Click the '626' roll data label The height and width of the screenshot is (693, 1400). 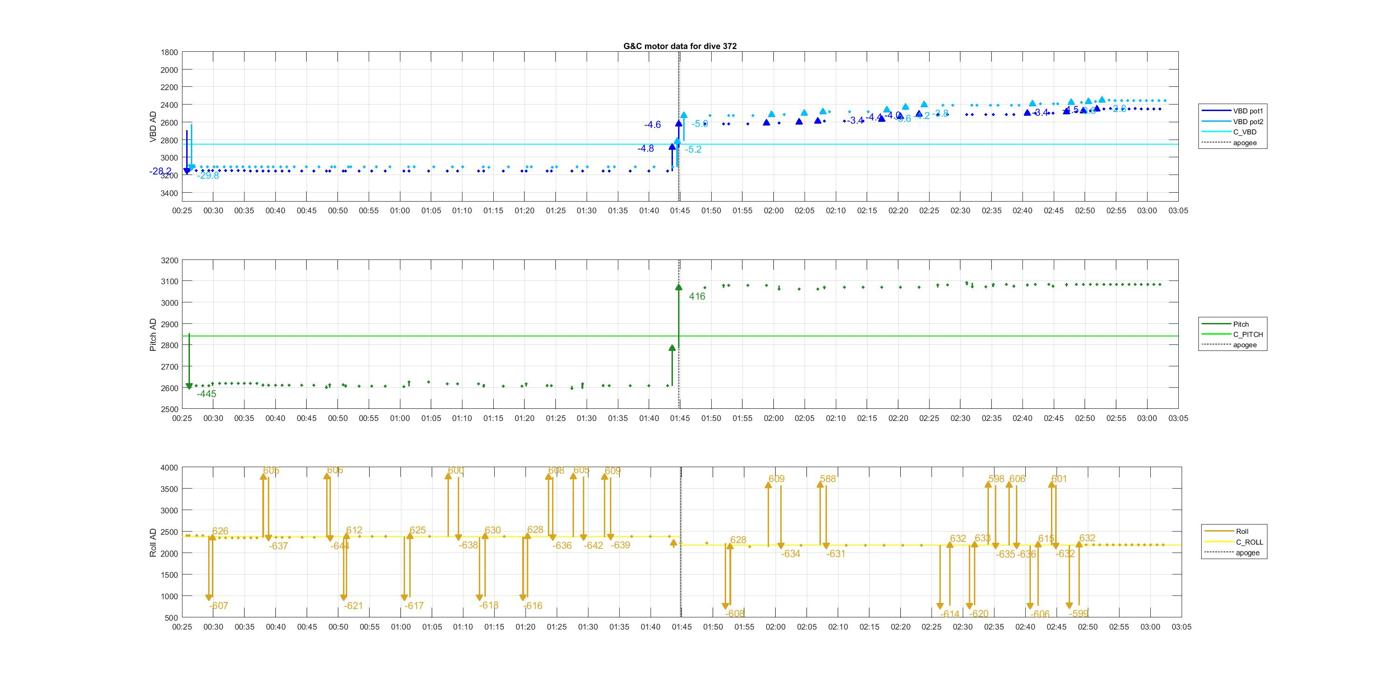pos(220,531)
